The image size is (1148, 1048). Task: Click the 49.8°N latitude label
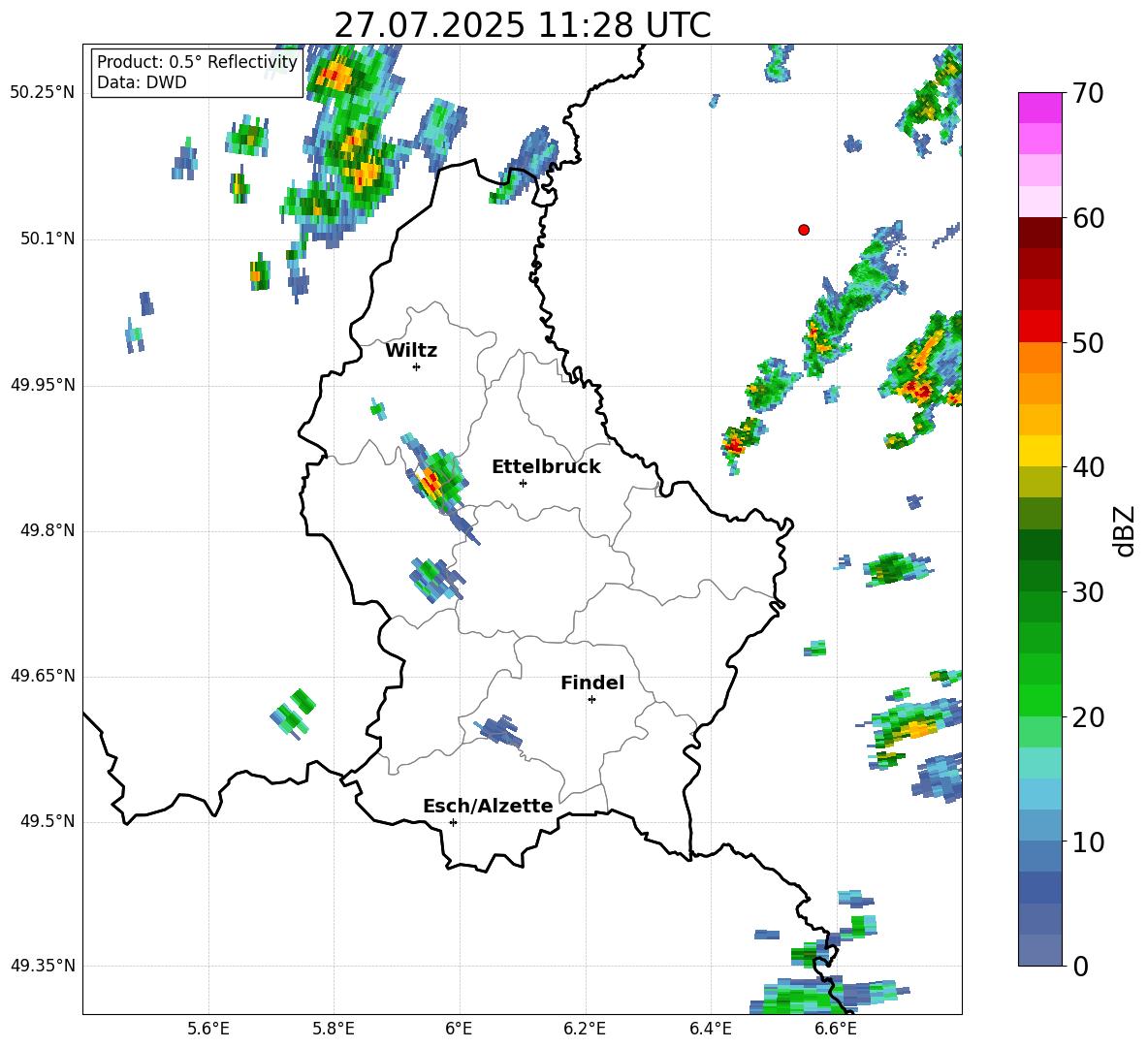click(48, 530)
